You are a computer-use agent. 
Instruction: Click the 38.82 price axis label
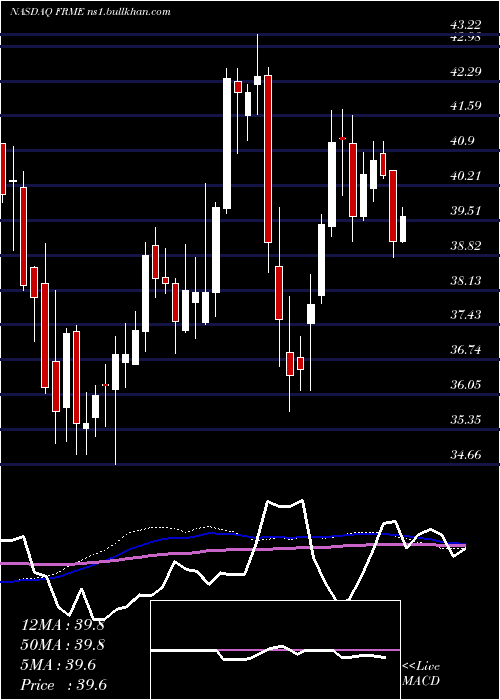465,246
